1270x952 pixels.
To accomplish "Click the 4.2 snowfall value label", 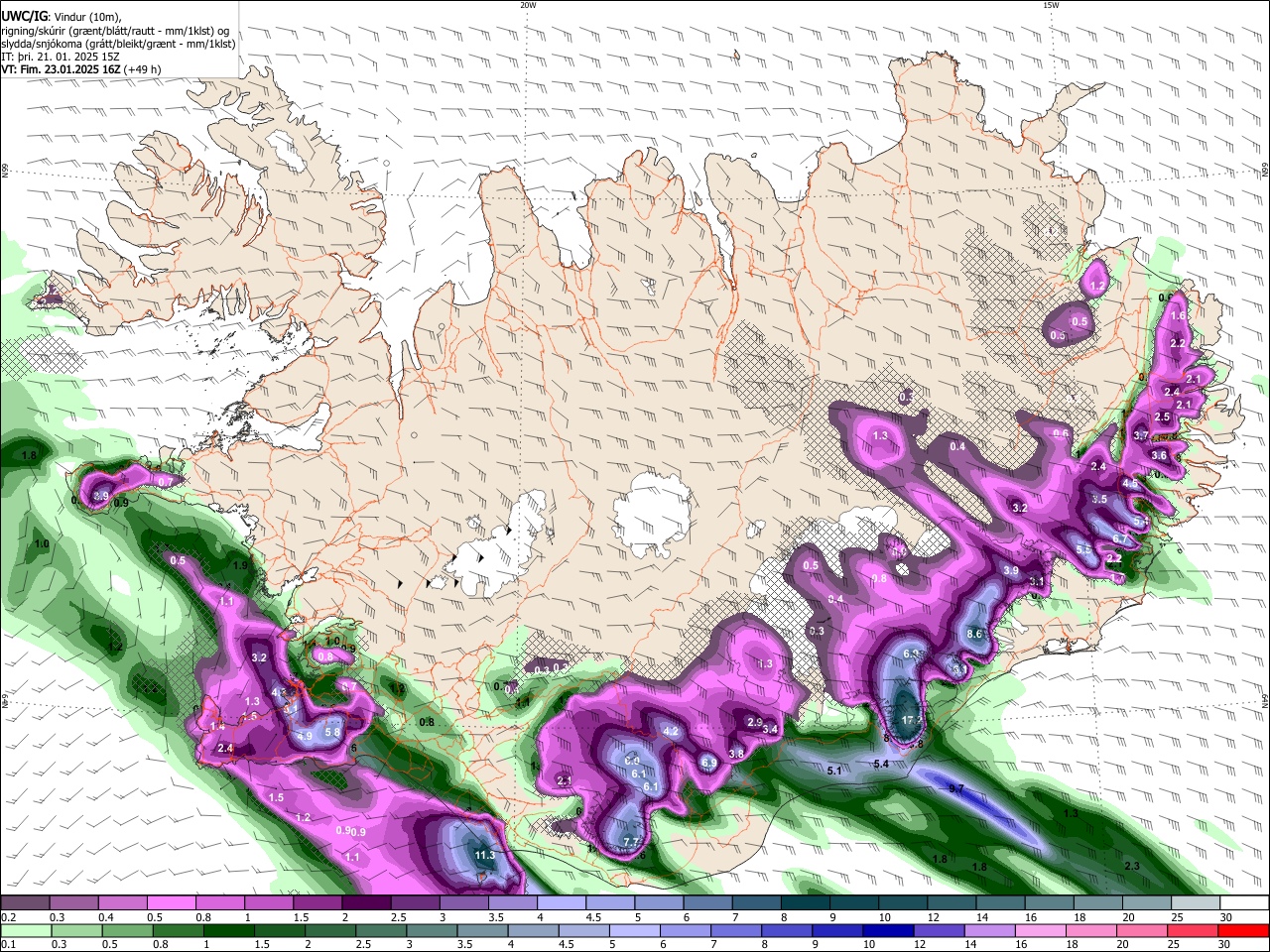I will 670,732.
